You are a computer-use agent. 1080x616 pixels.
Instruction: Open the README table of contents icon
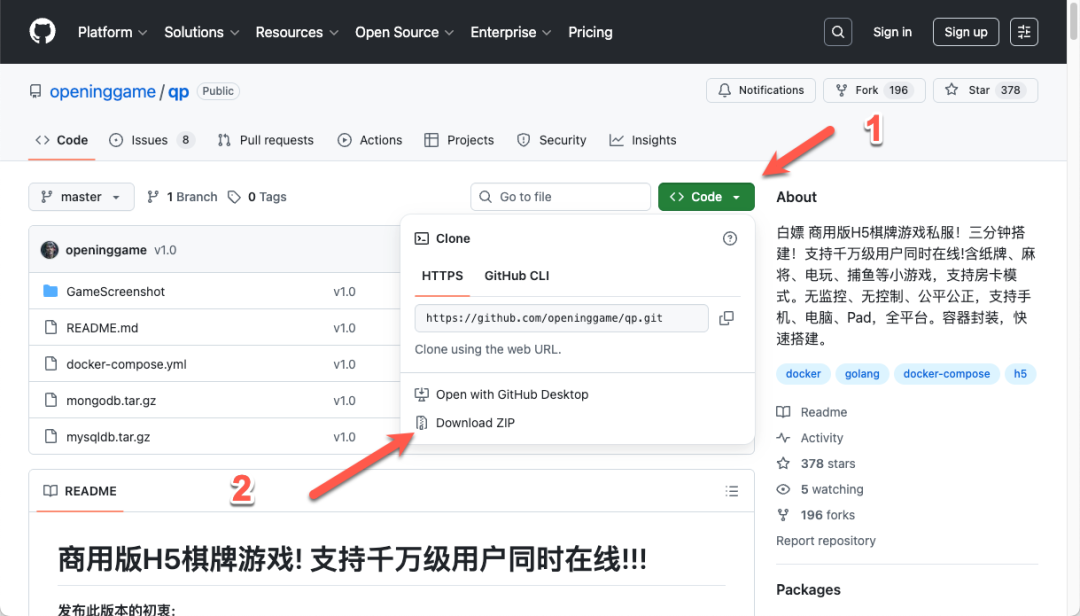point(731,490)
